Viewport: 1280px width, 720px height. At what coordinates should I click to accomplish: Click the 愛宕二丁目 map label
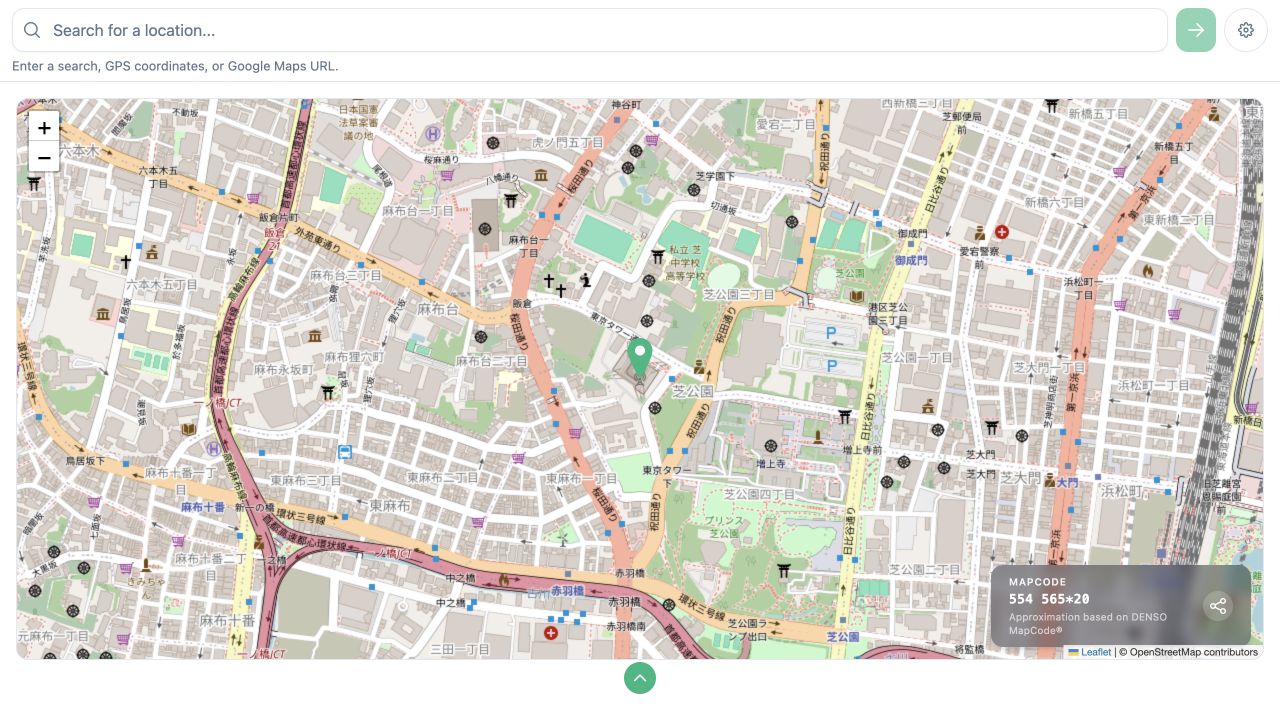786,125
